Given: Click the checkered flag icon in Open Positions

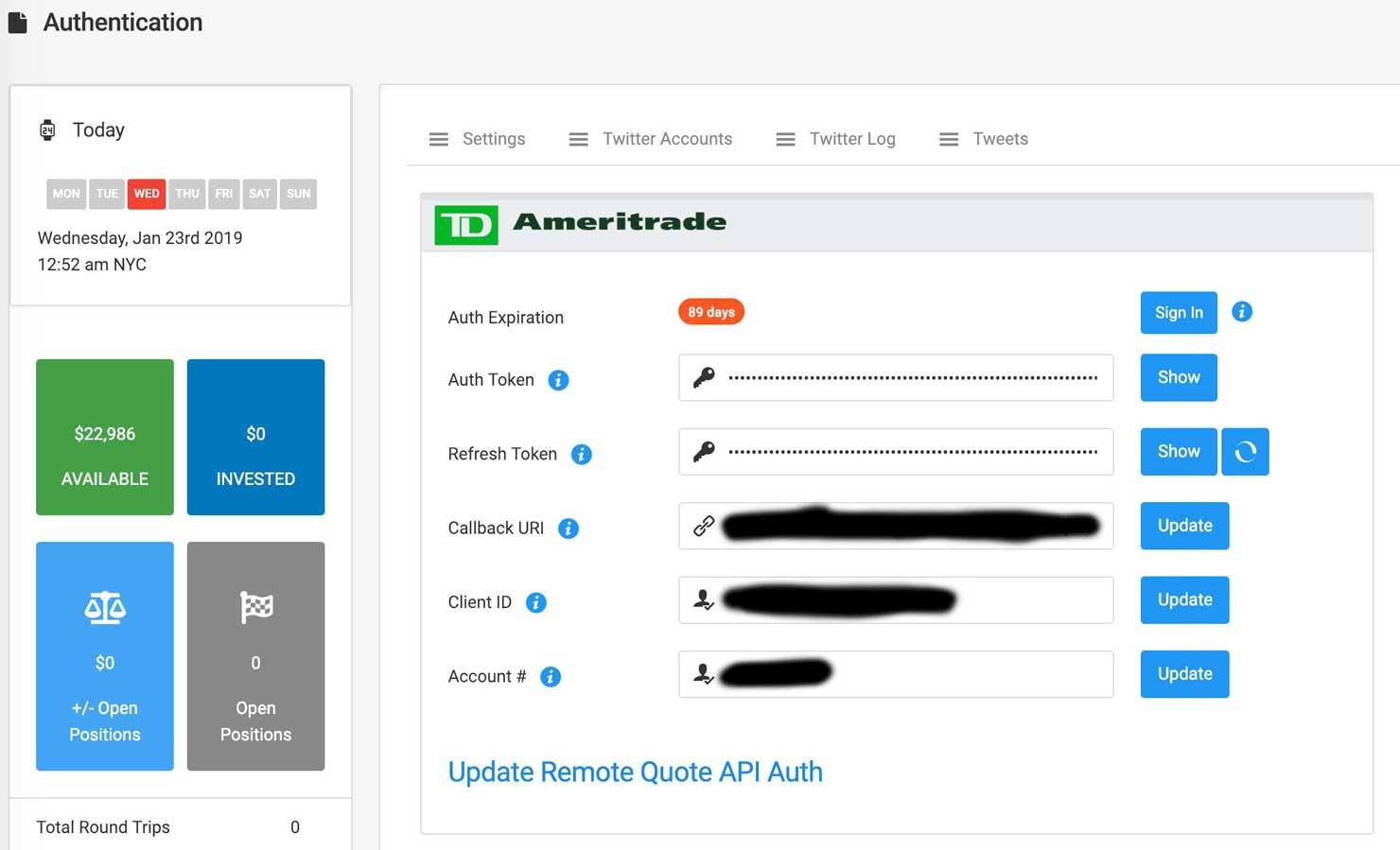Looking at the screenshot, I should (x=256, y=608).
